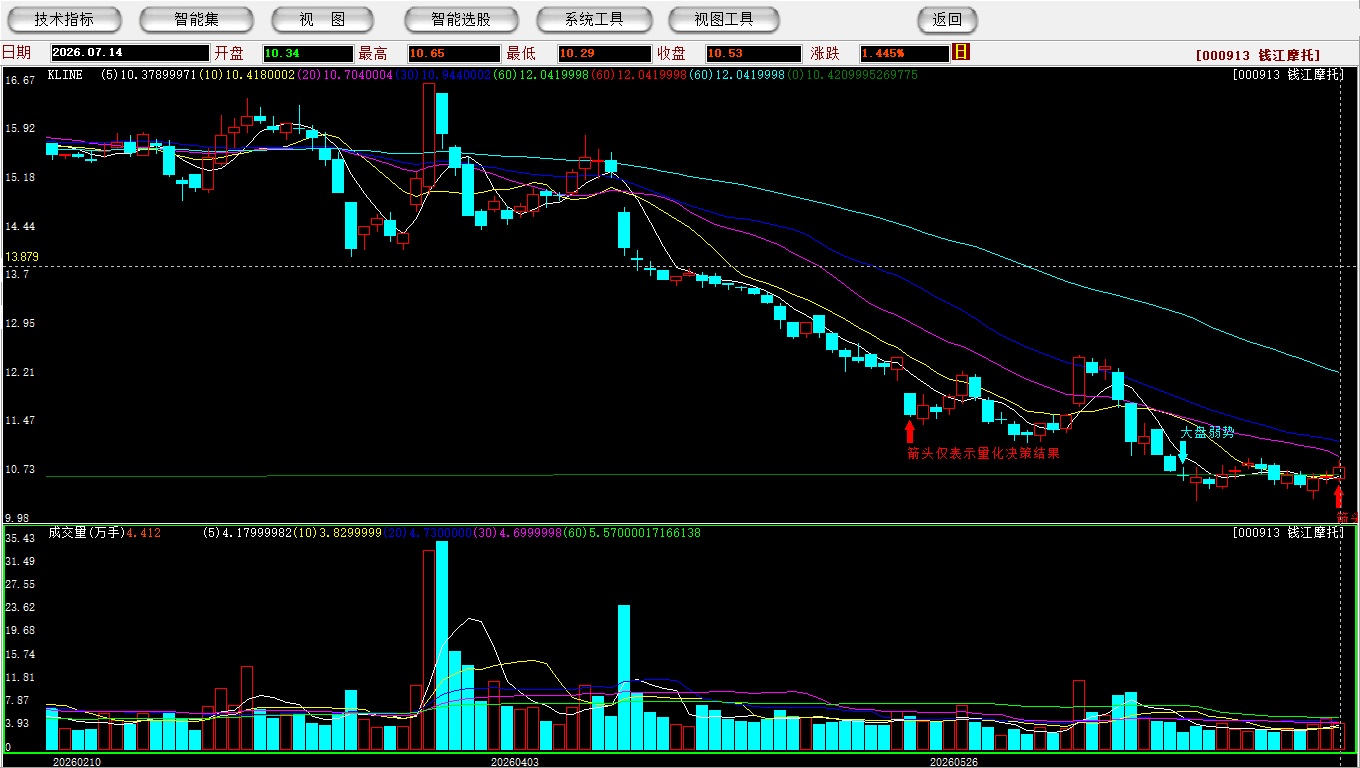Click the (5)4.17999982 volume average value
Viewport: 1360px width, 768px height.
(250, 533)
